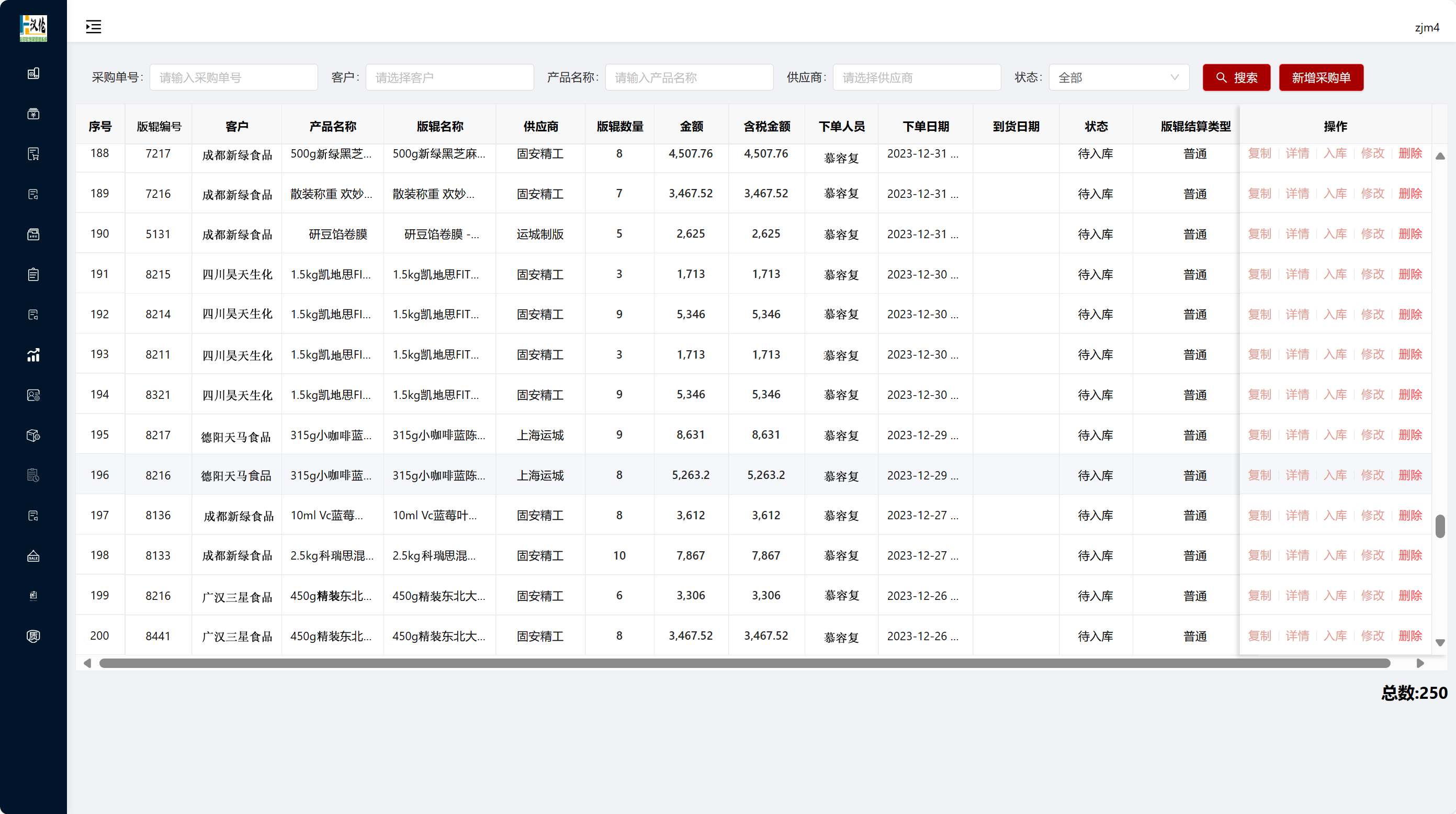The image size is (1456, 814).
Task: Open the box folder sidebar icon
Action: pos(33,234)
